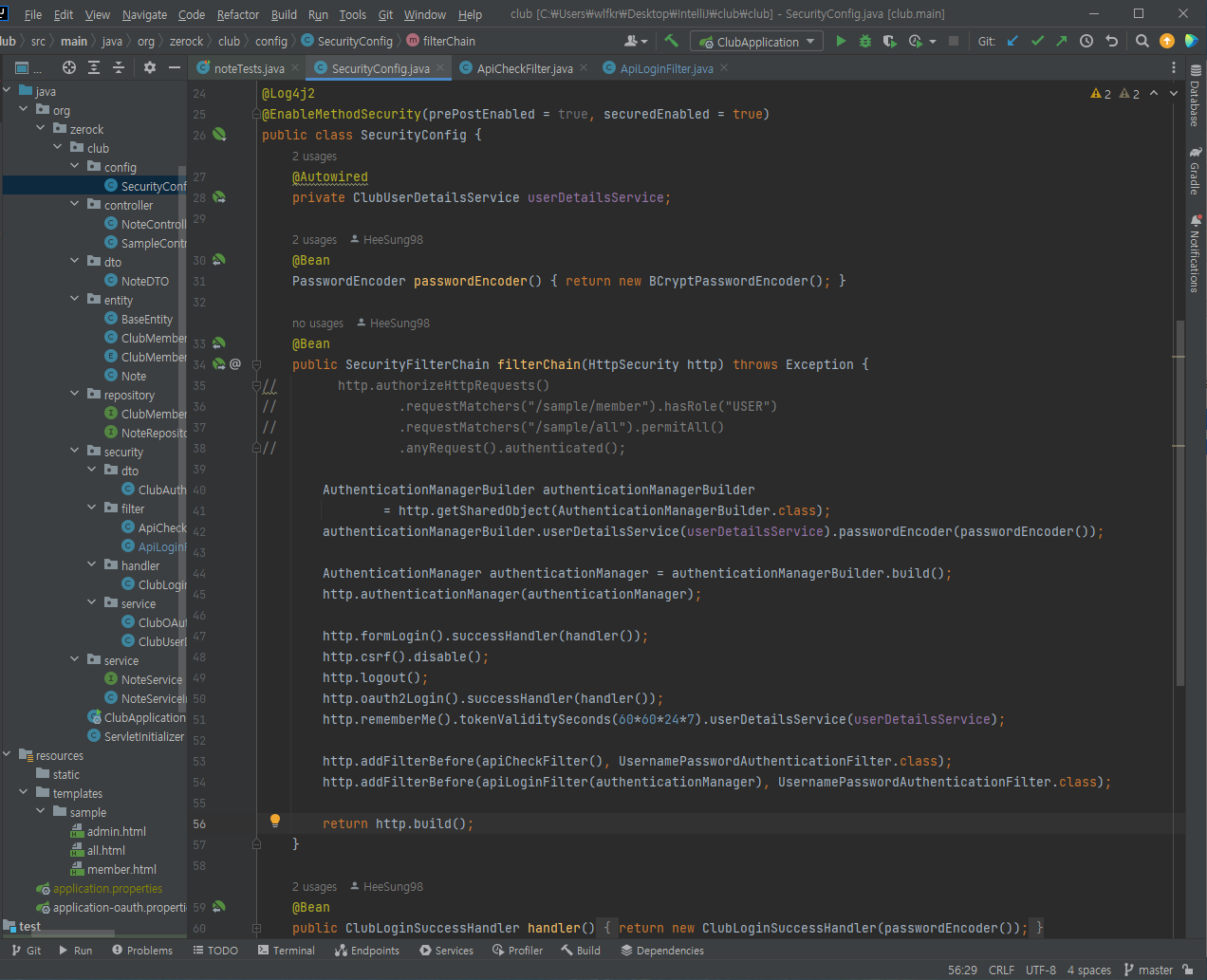Start debugging with the bug icon
The image size is (1207, 980).
[865, 41]
